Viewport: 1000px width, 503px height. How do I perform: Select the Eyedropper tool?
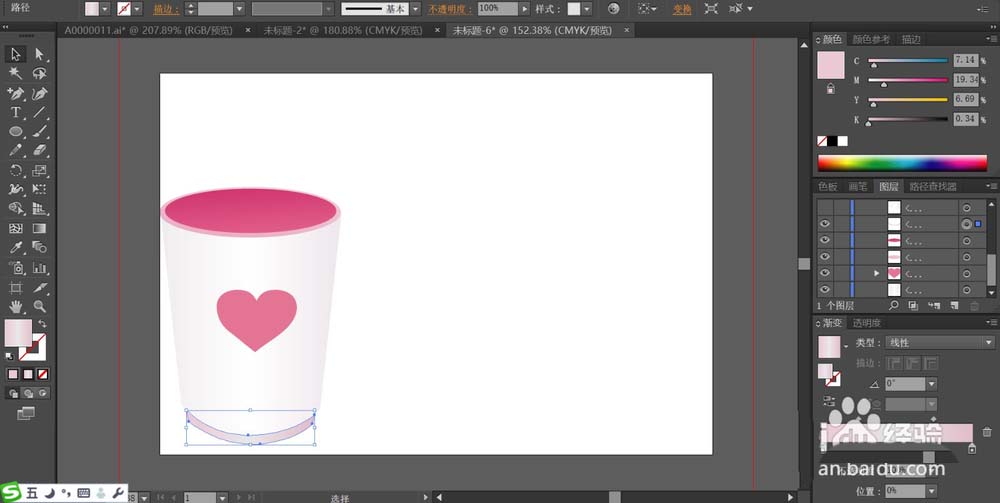pyautogui.click(x=16, y=247)
